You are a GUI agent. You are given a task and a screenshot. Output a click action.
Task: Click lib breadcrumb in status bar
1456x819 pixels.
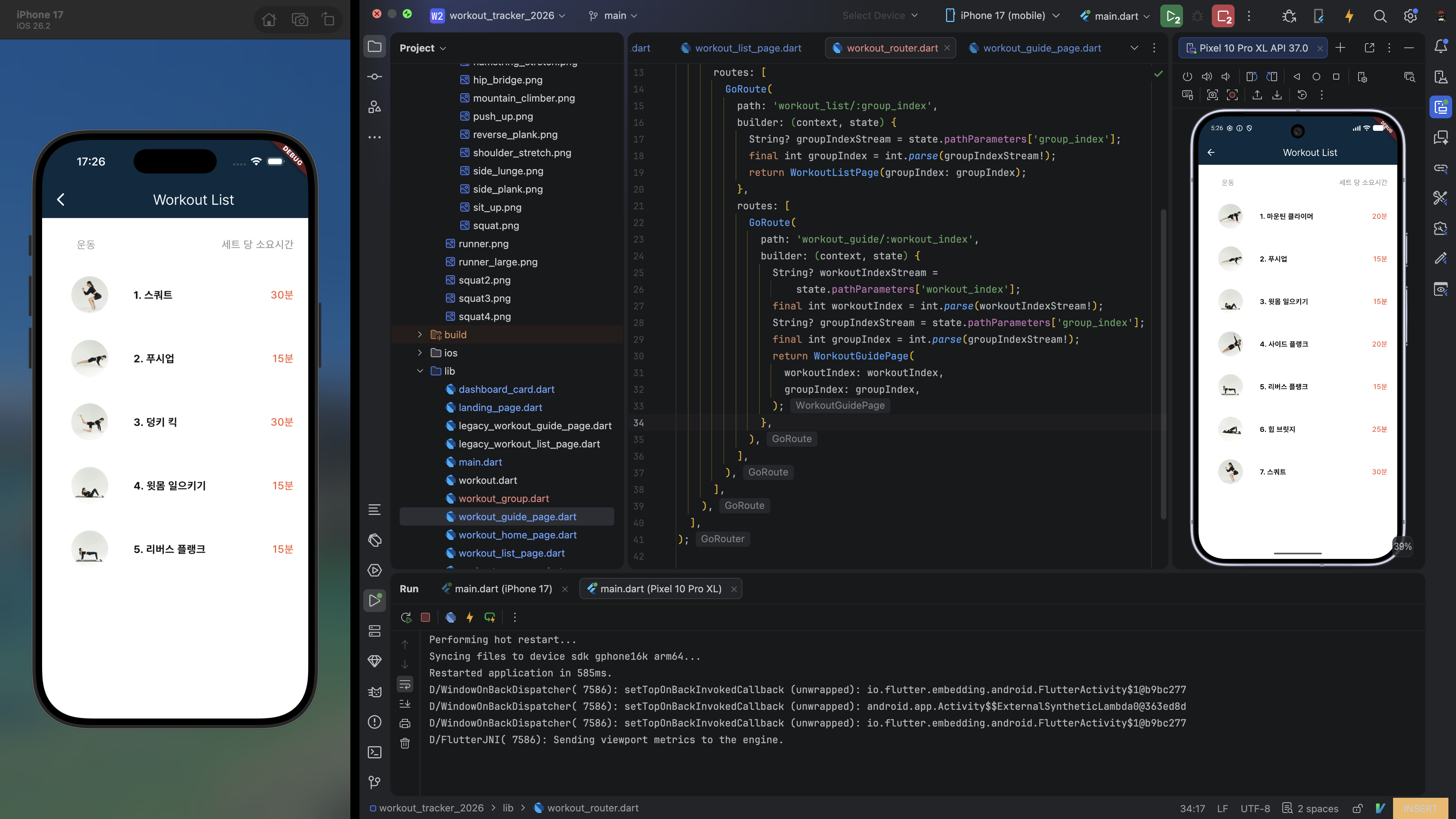[x=508, y=808]
